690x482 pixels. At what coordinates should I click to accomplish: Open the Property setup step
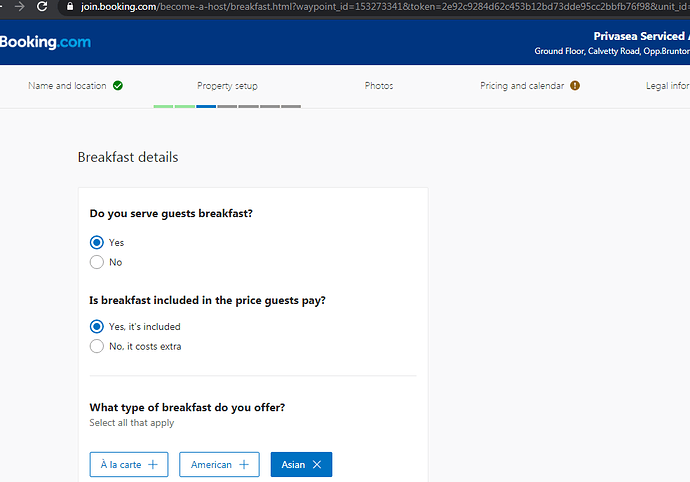coord(227,86)
